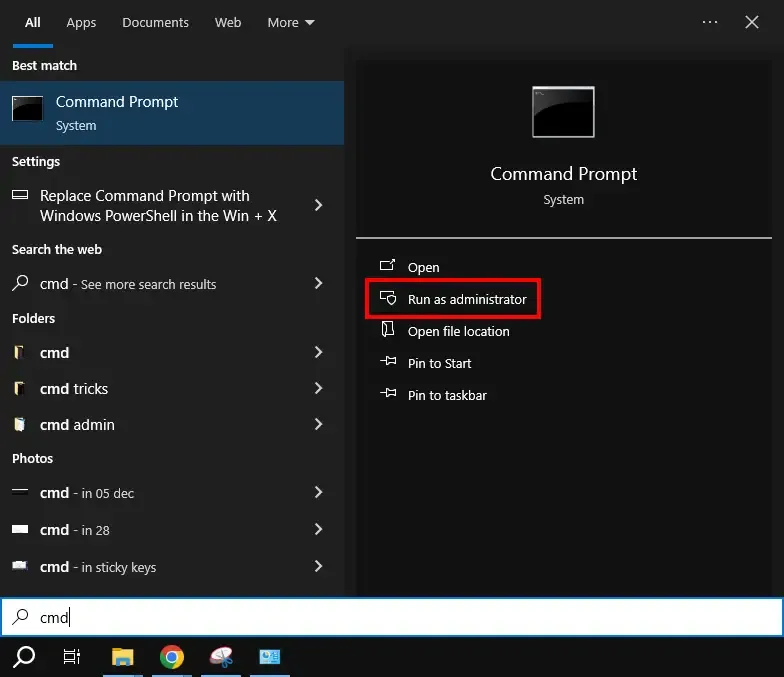Launch Snipping Tool from the taskbar
784x677 pixels.
point(221,657)
